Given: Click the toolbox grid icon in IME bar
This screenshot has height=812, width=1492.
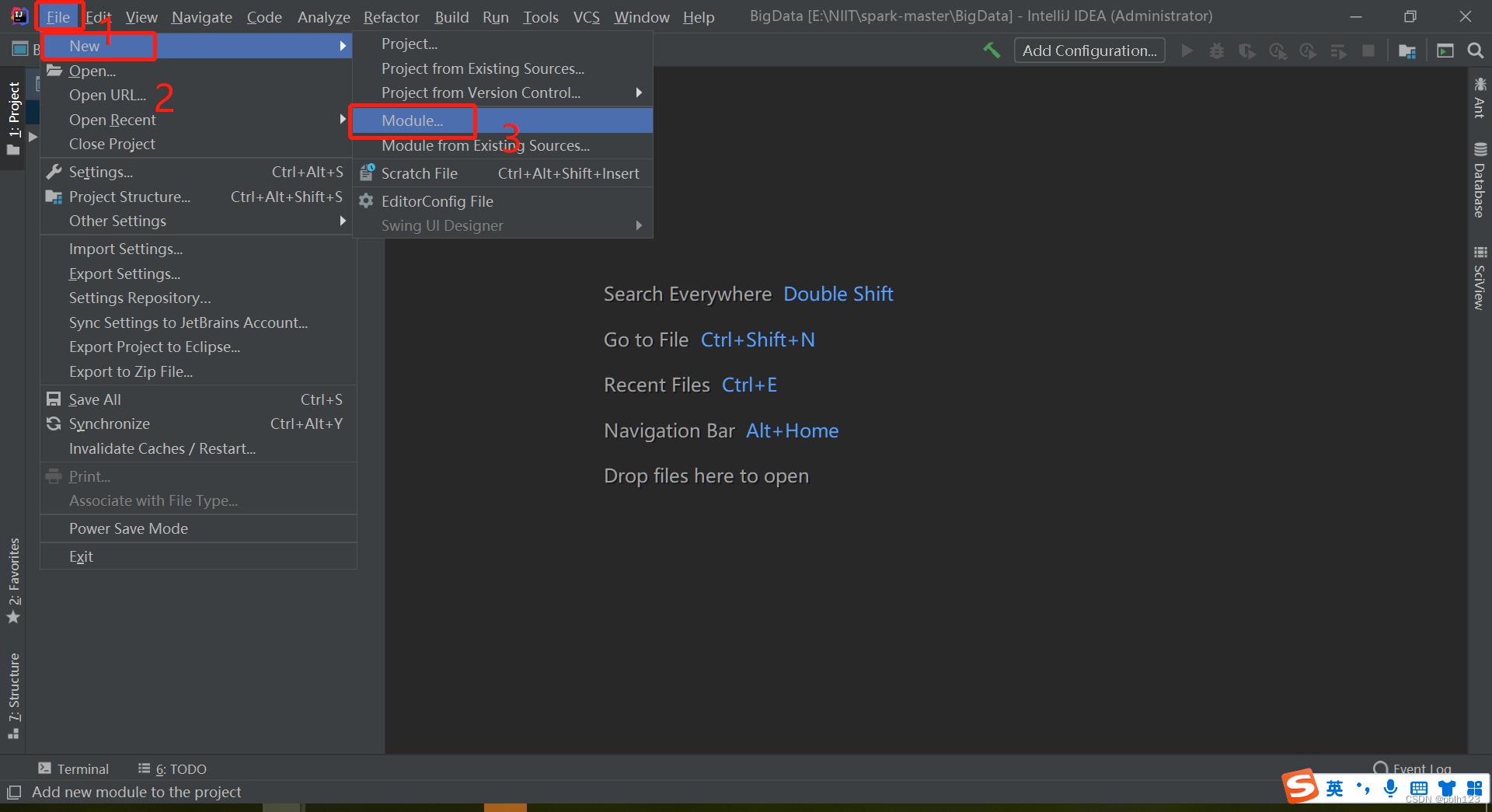Looking at the screenshot, I should click(x=1474, y=789).
